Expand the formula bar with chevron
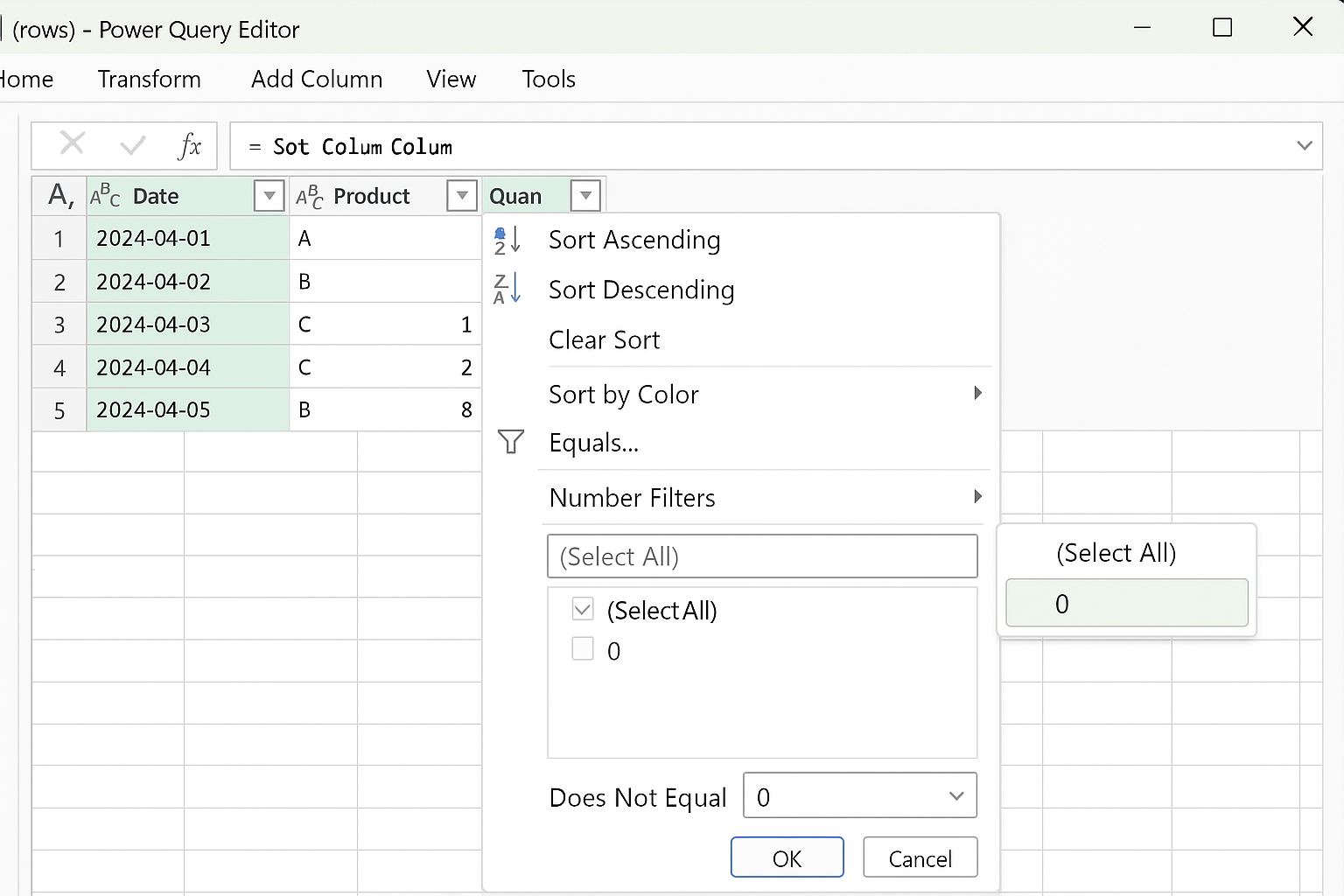 (x=1304, y=146)
